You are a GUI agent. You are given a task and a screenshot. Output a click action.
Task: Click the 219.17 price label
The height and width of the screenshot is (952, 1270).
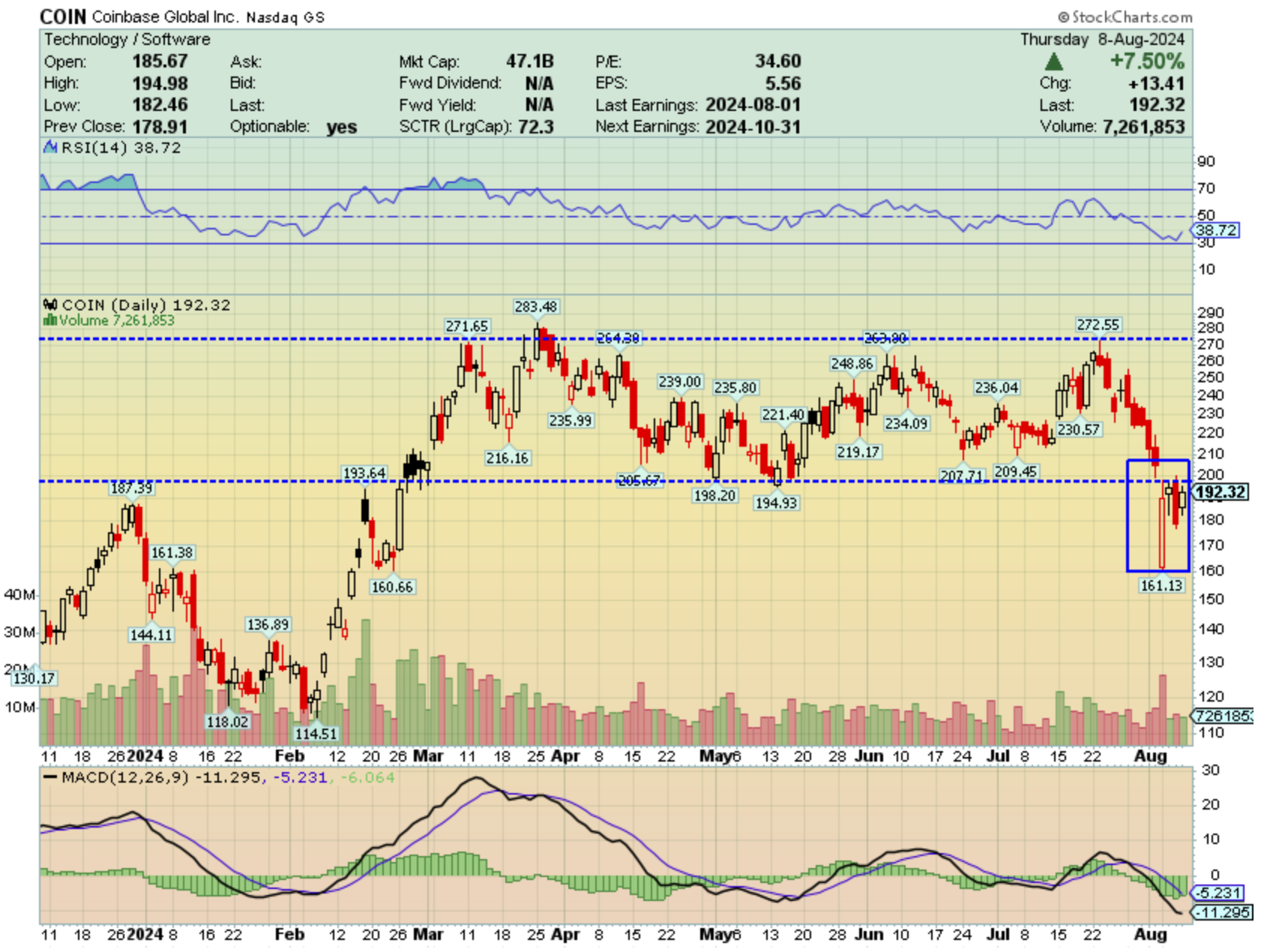858,452
